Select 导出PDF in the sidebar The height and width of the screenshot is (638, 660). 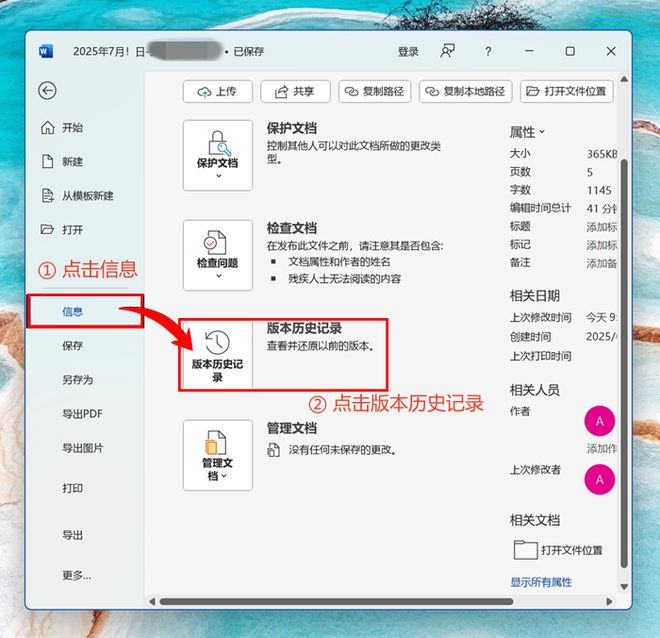[82, 414]
